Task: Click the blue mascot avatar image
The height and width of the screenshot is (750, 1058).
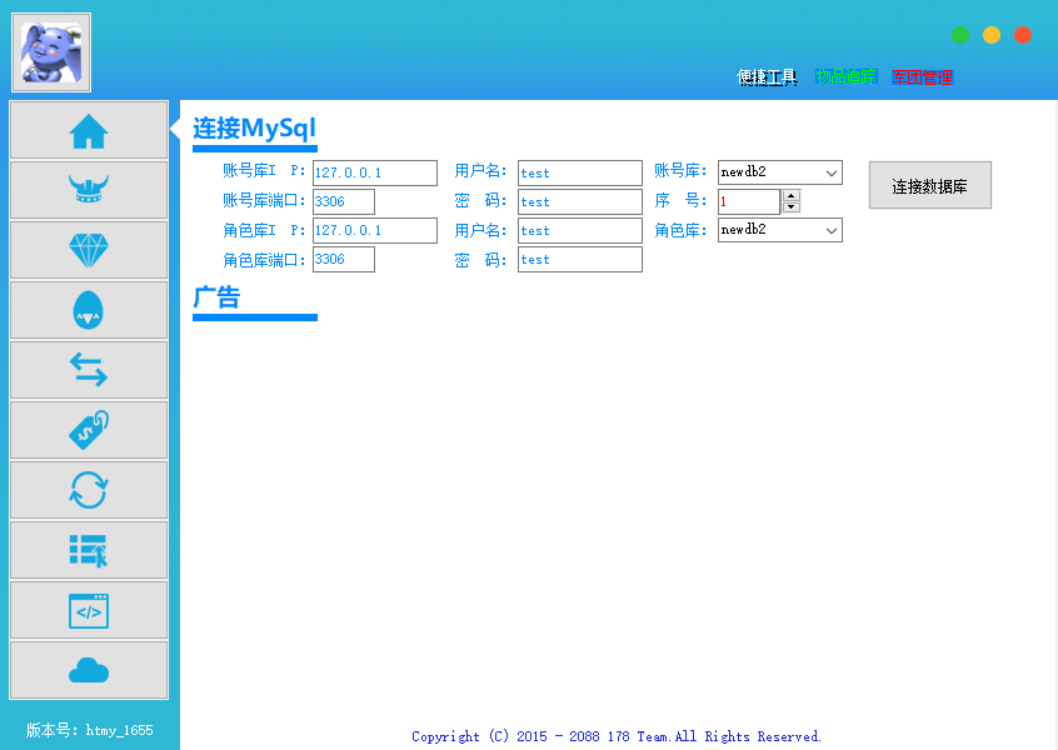Action: click(51, 52)
